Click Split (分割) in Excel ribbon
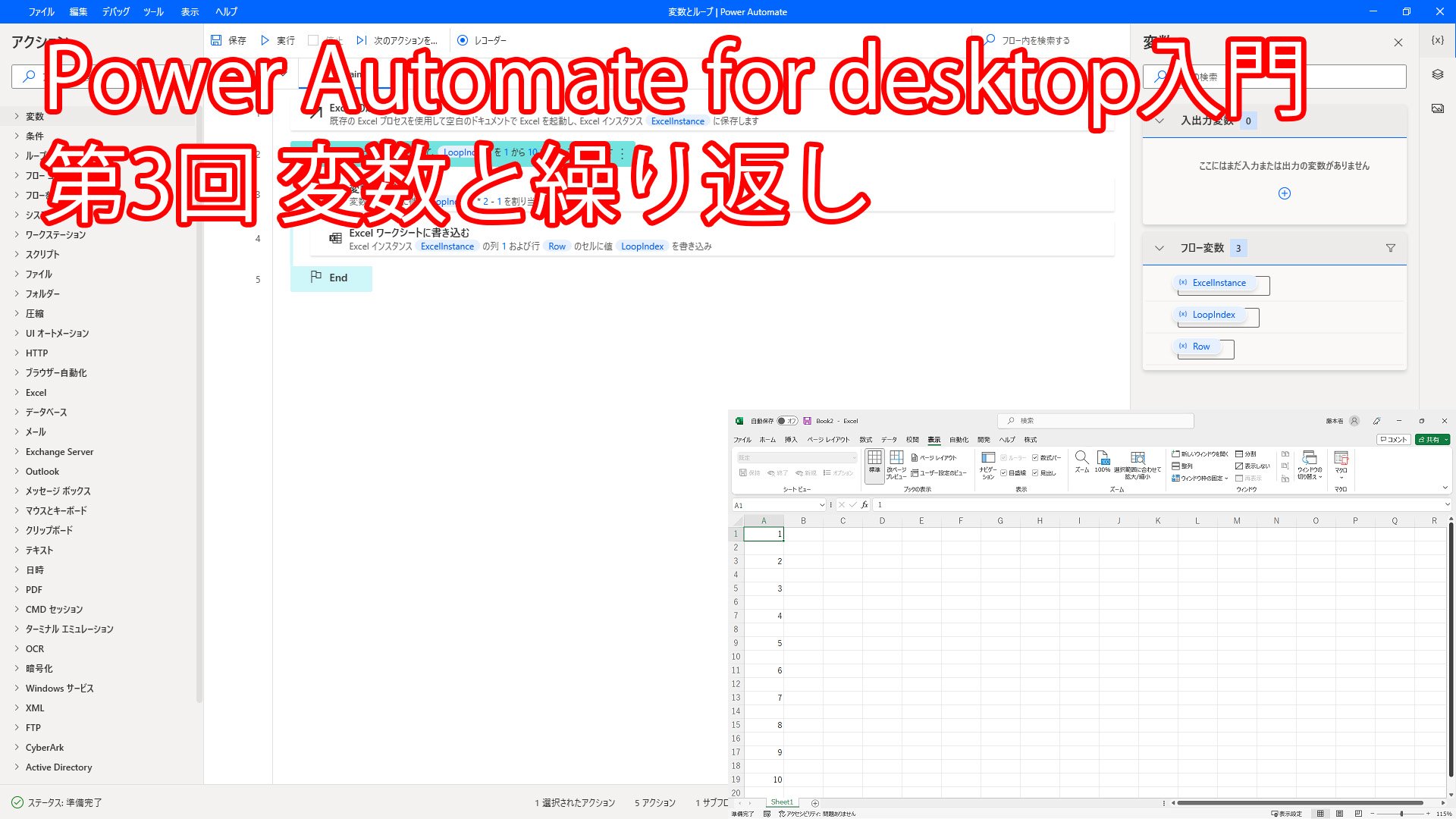The height and width of the screenshot is (819, 1456). 1246,454
